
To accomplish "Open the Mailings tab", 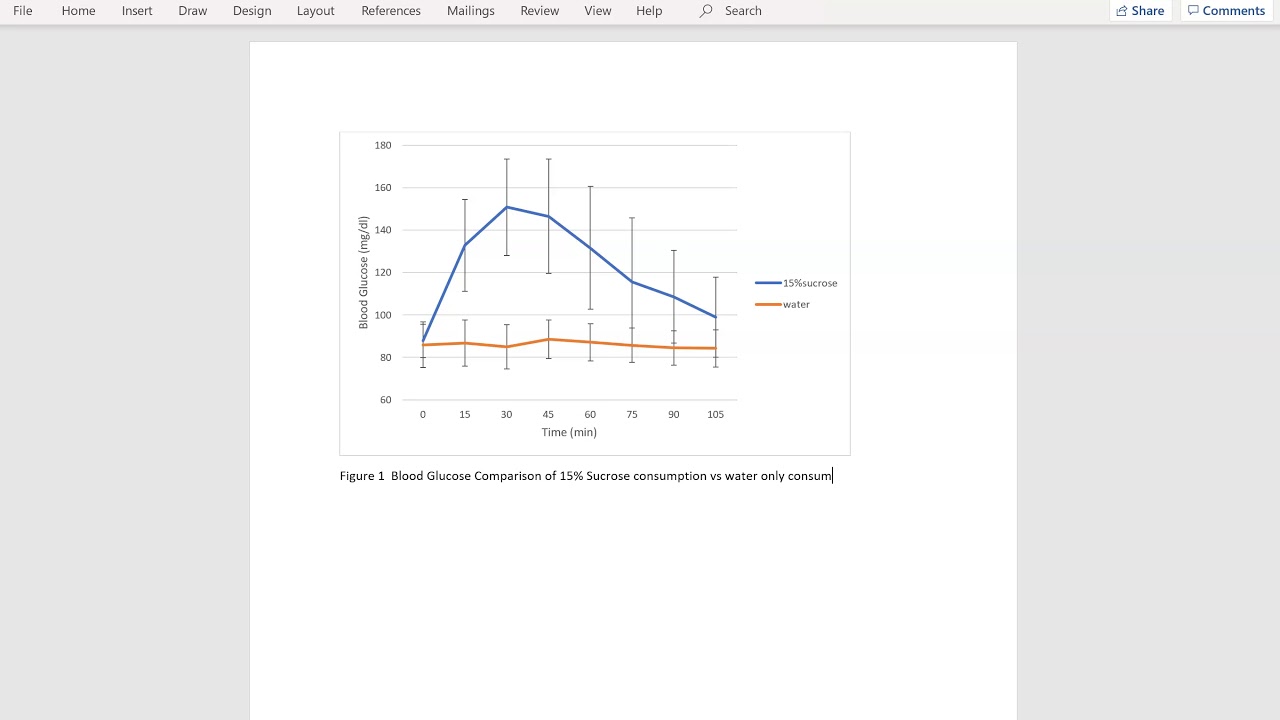I will pyautogui.click(x=471, y=11).
